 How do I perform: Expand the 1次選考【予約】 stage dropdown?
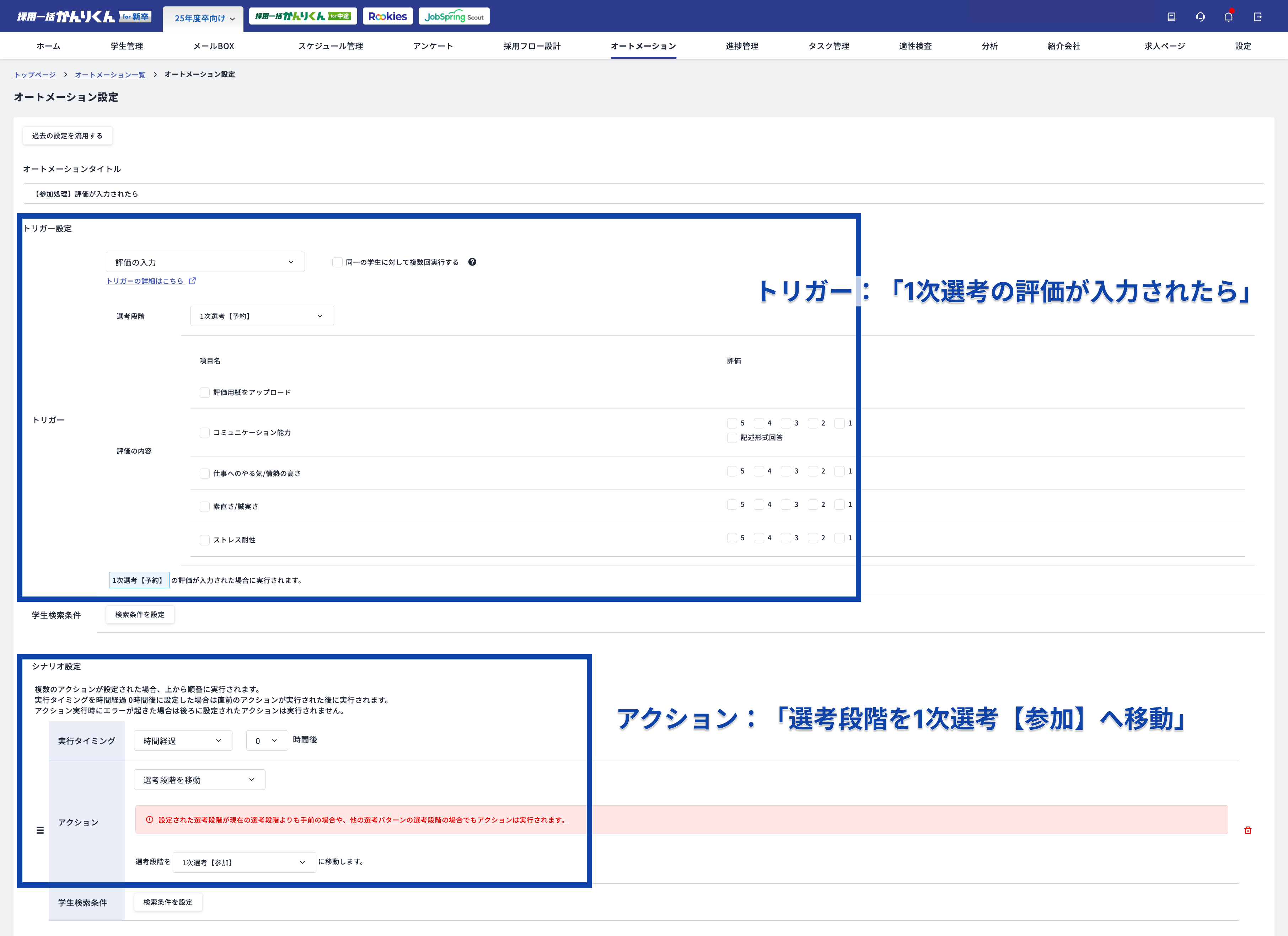pos(262,316)
